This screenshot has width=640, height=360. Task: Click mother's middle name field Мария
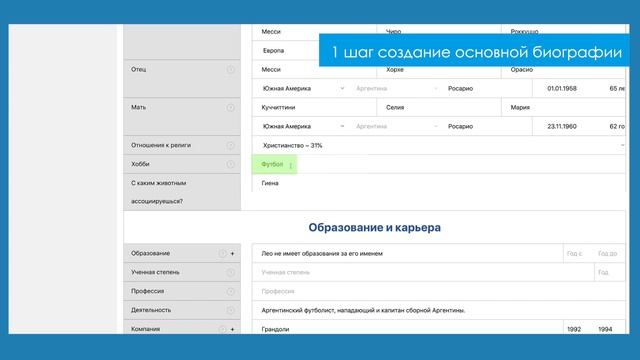[563, 108]
